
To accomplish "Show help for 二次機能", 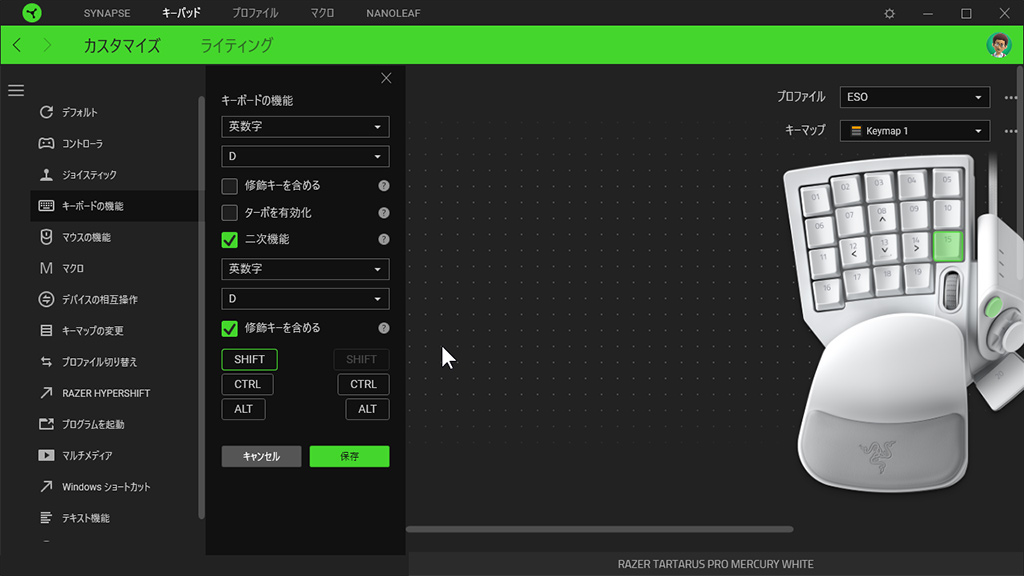I will [x=383, y=240].
